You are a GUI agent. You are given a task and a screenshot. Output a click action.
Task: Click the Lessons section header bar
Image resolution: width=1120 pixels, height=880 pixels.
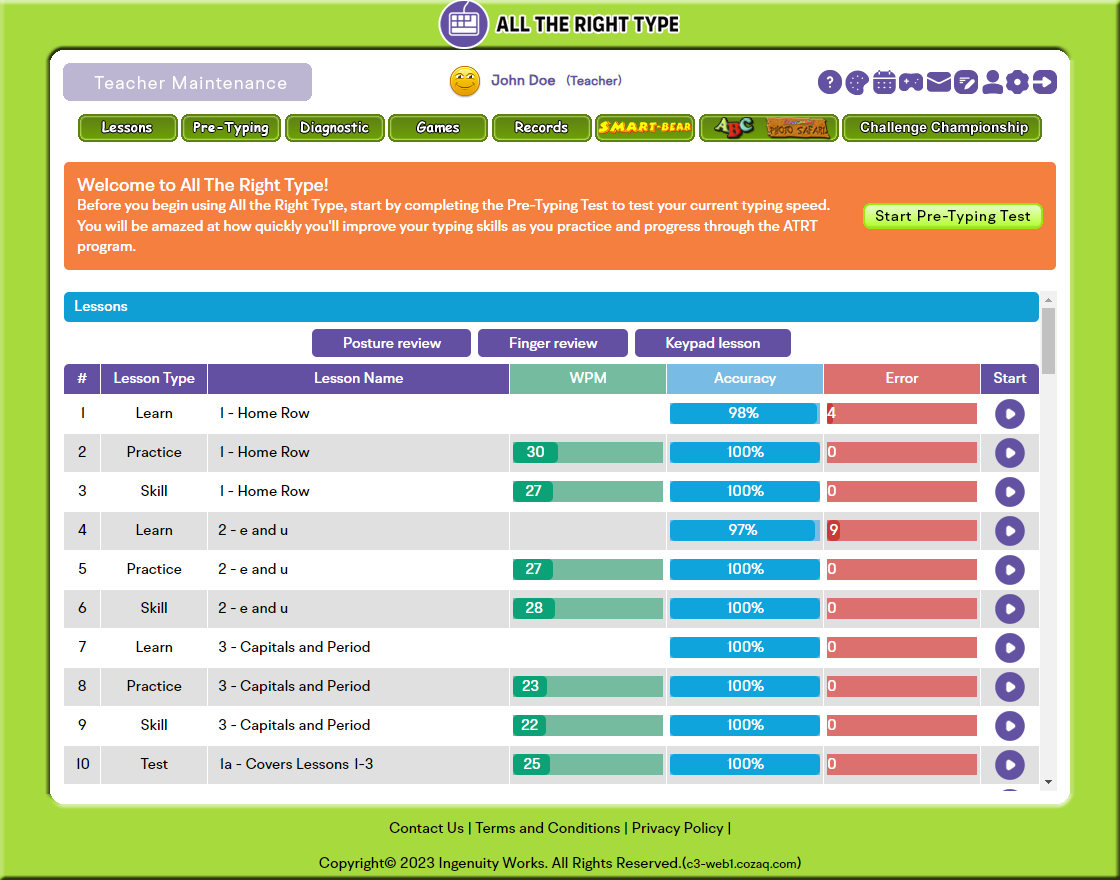coord(551,307)
